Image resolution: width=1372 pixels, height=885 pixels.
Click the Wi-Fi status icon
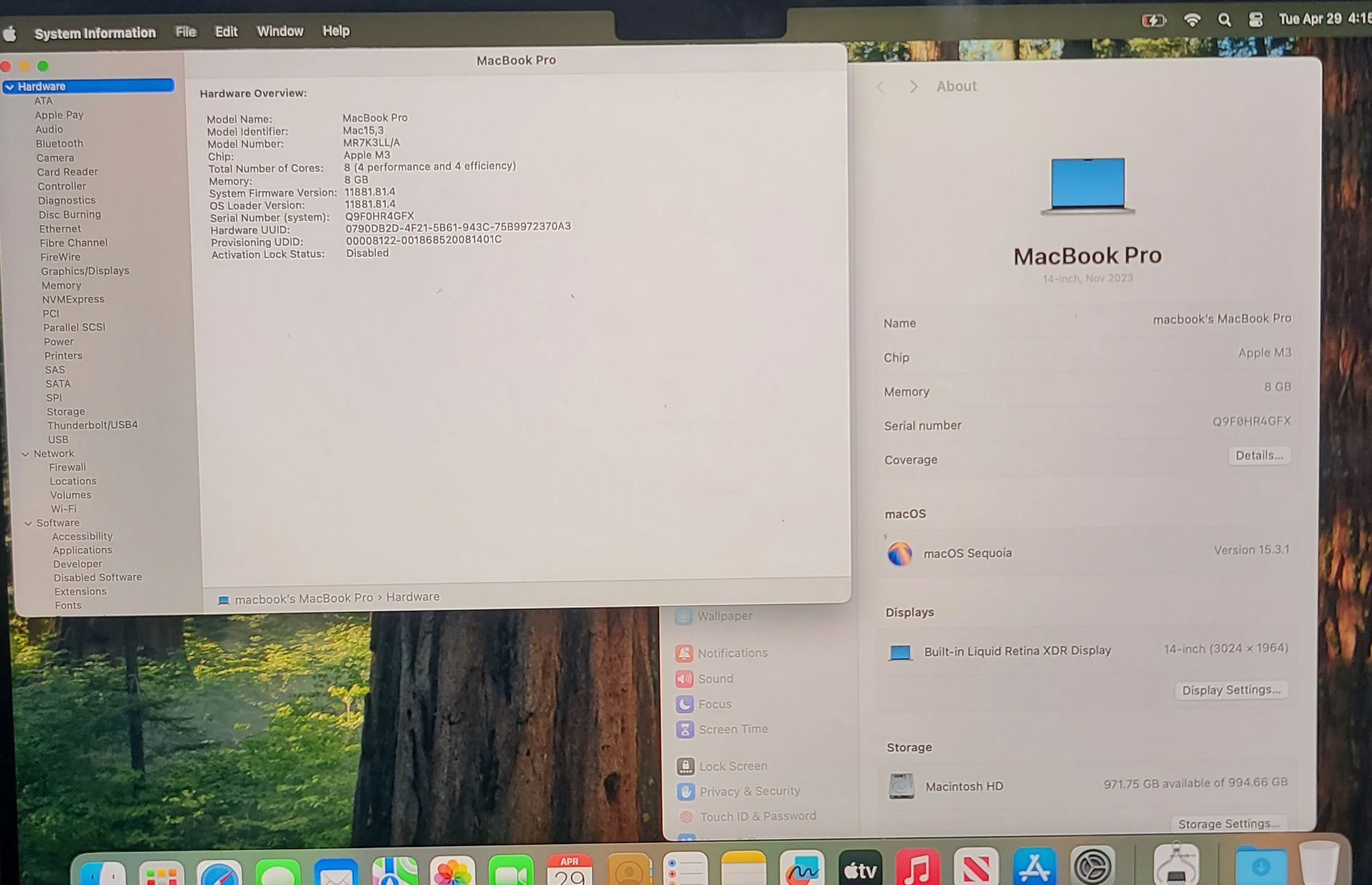[1192, 20]
